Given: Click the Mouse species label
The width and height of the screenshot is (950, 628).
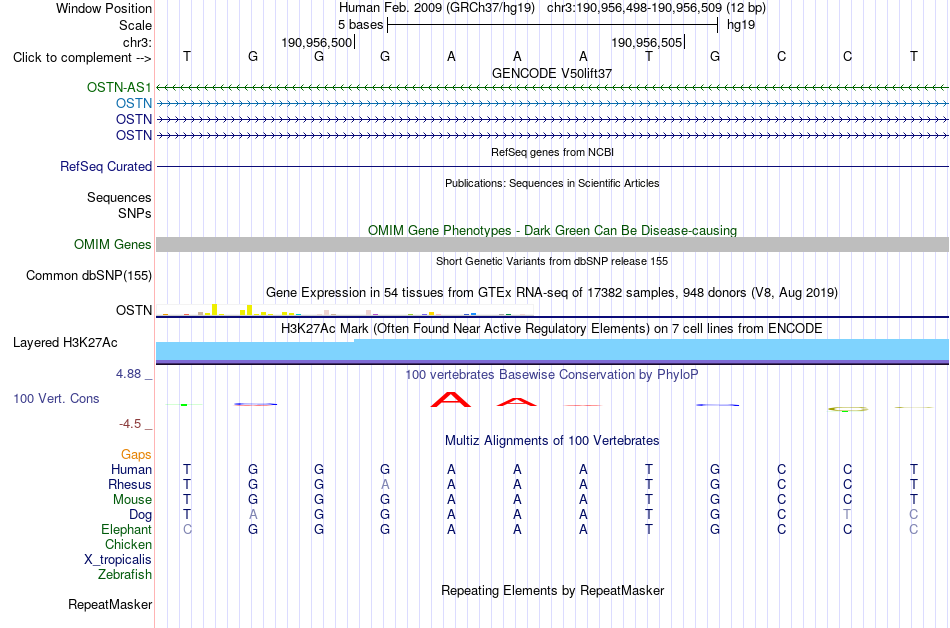Looking at the screenshot, I should click(x=132, y=500).
